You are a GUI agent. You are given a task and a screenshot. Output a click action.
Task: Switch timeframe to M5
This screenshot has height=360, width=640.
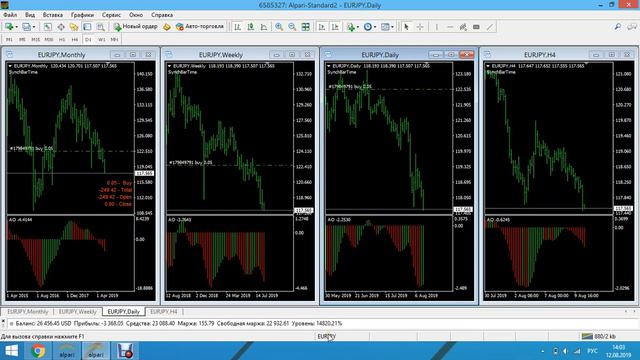pyautogui.click(x=22, y=40)
